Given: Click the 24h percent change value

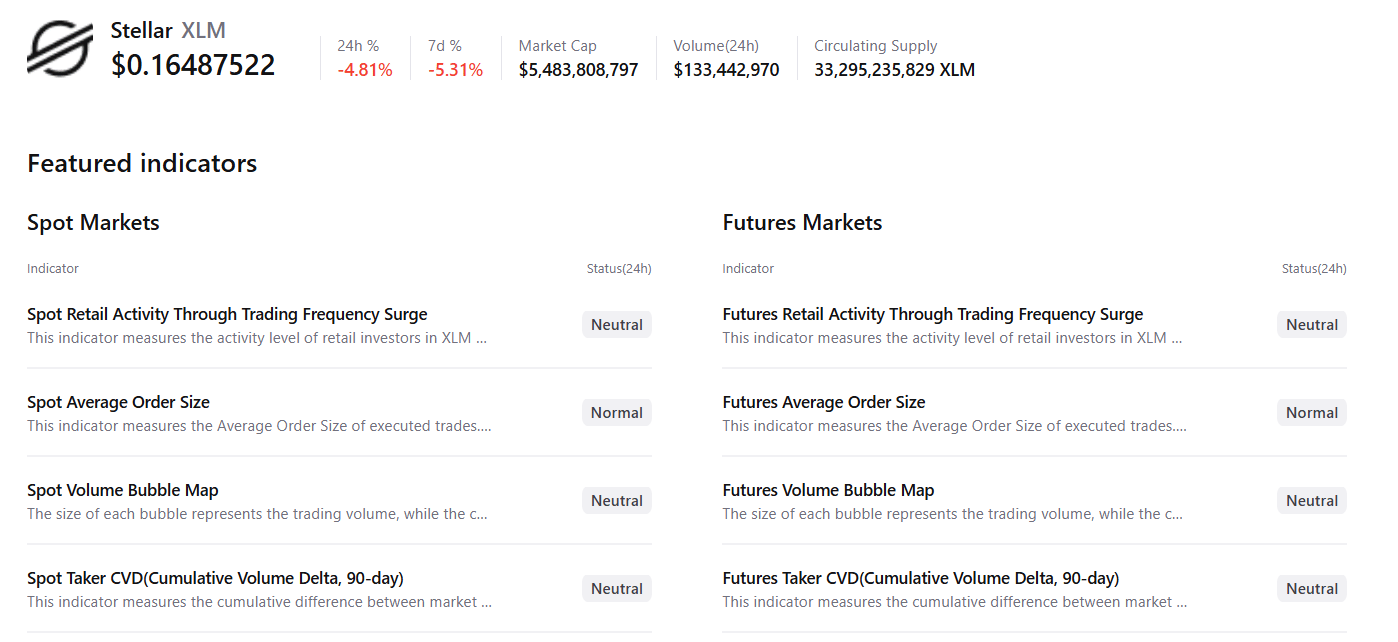Looking at the screenshot, I should (x=364, y=70).
